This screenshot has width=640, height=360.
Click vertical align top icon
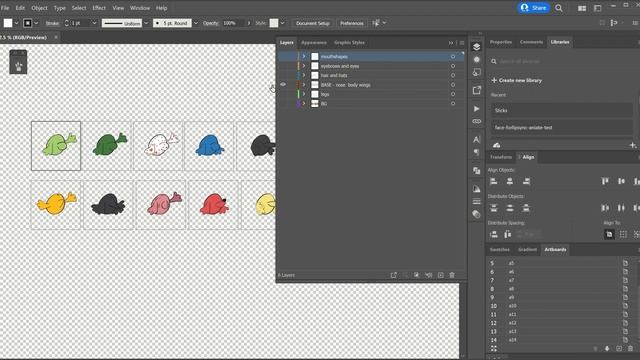[605, 181]
